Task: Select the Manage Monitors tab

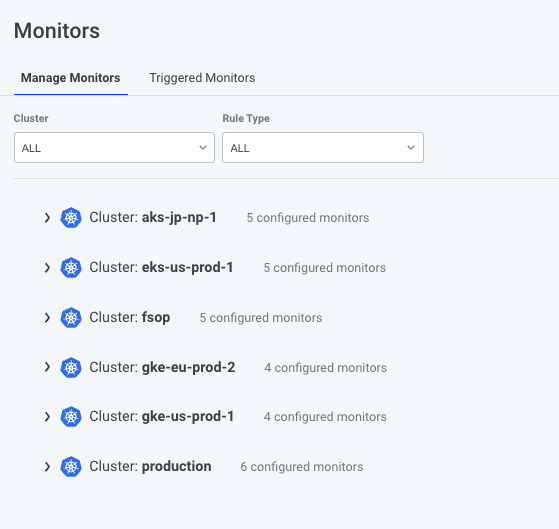Action: pyautogui.click(x=71, y=78)
